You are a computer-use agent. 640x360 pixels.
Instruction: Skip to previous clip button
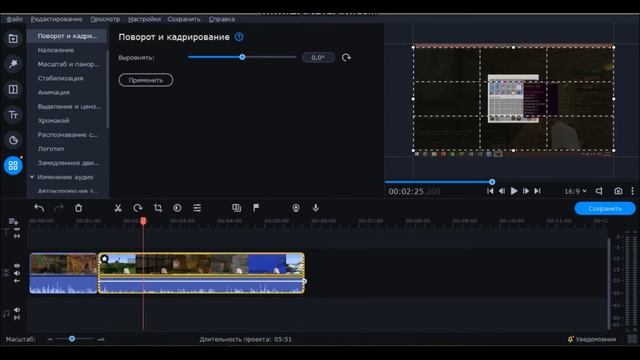point(490,191)
